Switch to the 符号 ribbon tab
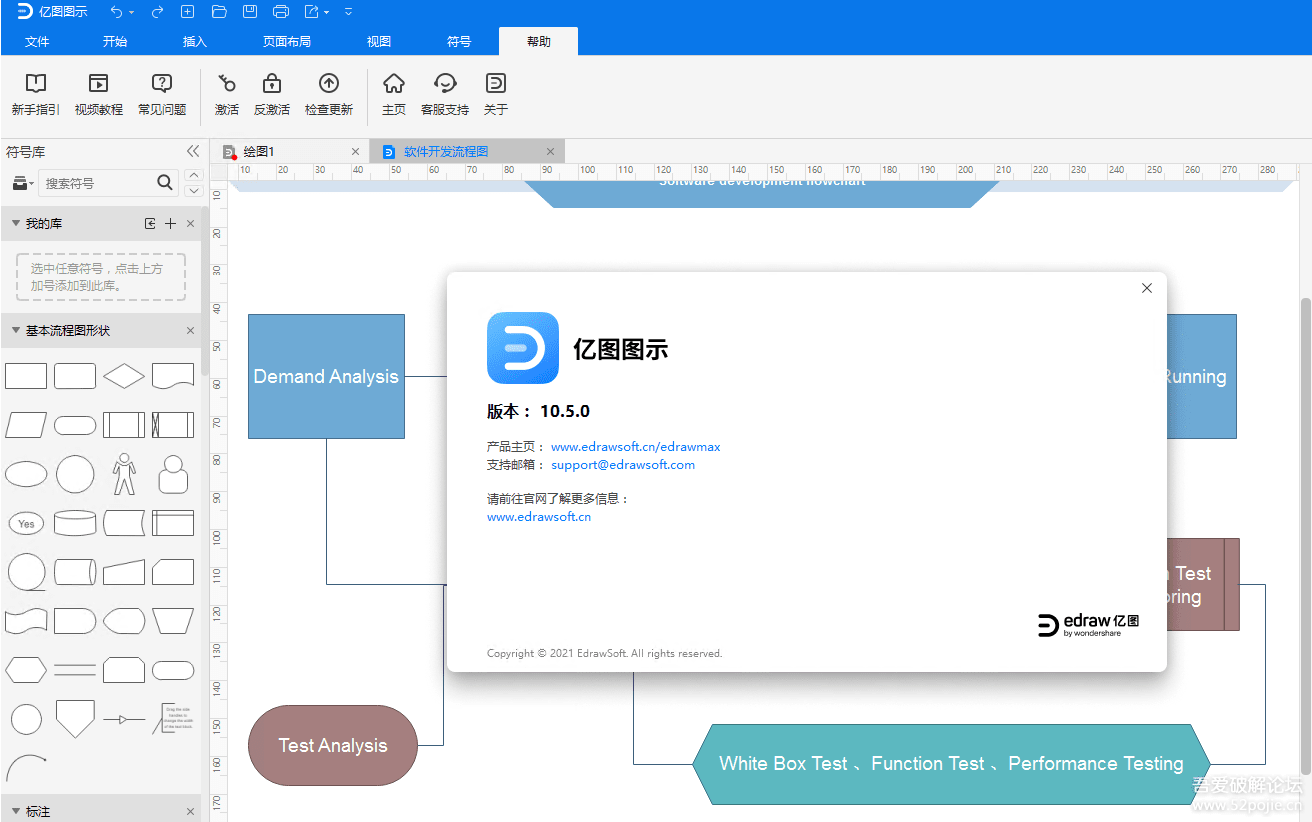This screenshot has height=822, width=1312. point(459,42)
